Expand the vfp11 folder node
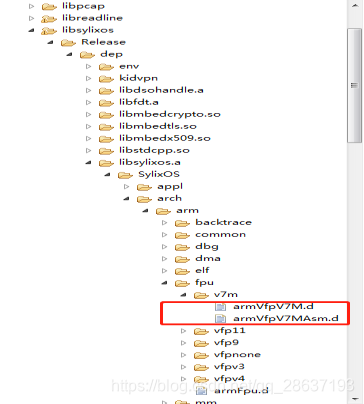 pos(183,331)
